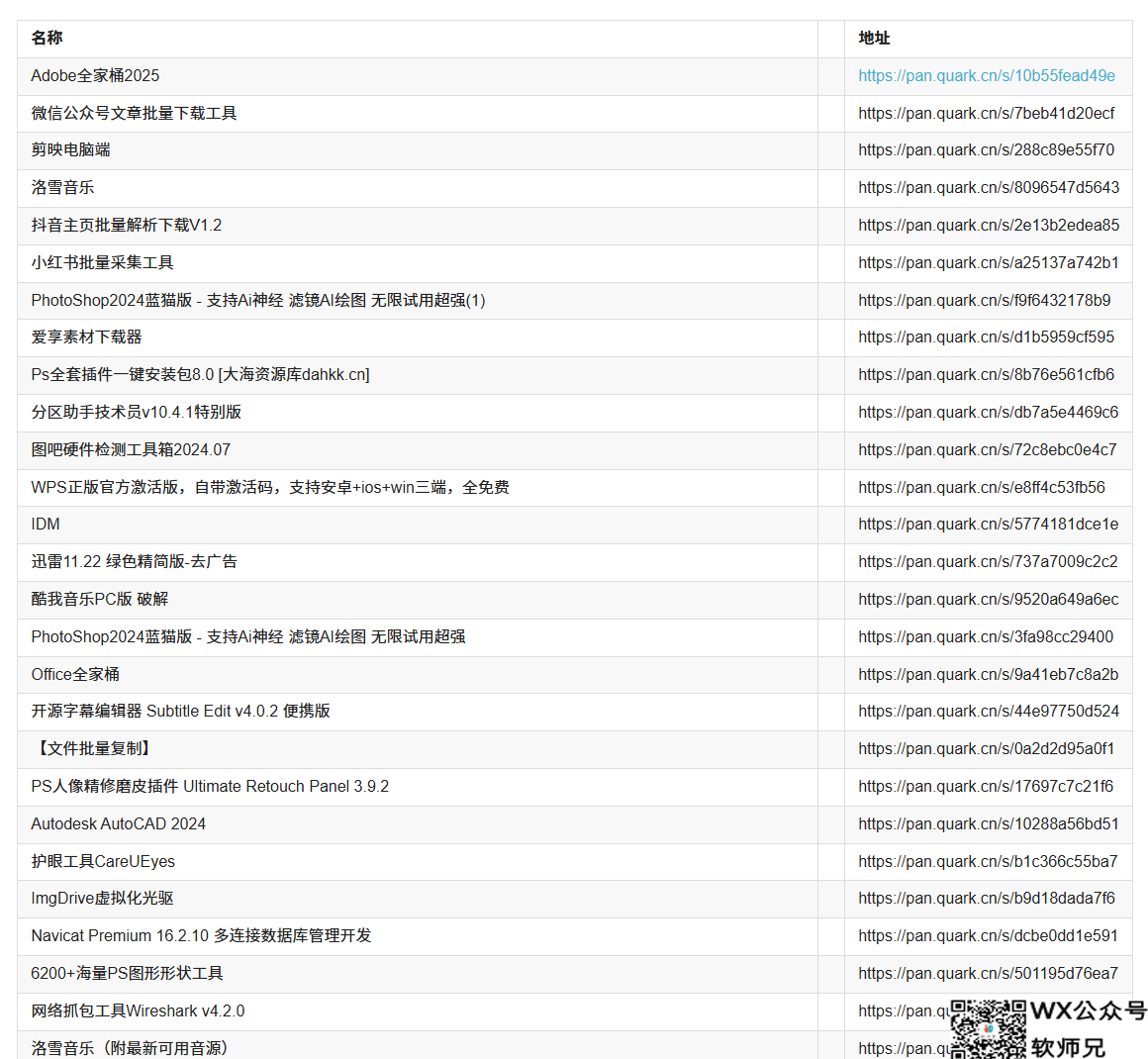1148x1059 pixels.
Task: Click the Ps全套插件一键安装包8.0 name
Action: pyautogui.click(x=201, y=375)
